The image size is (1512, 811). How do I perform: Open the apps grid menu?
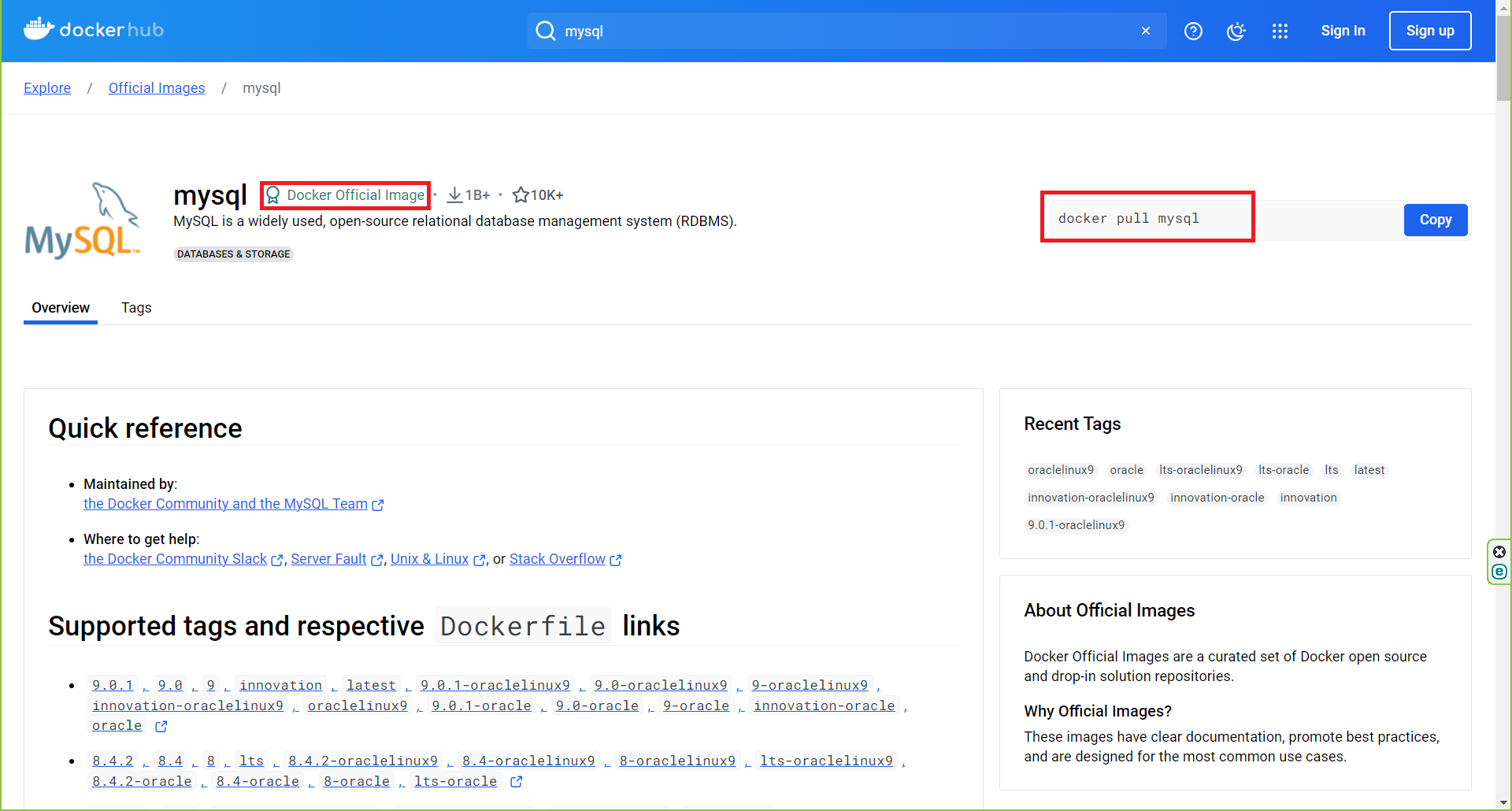tap(1280, 31)
